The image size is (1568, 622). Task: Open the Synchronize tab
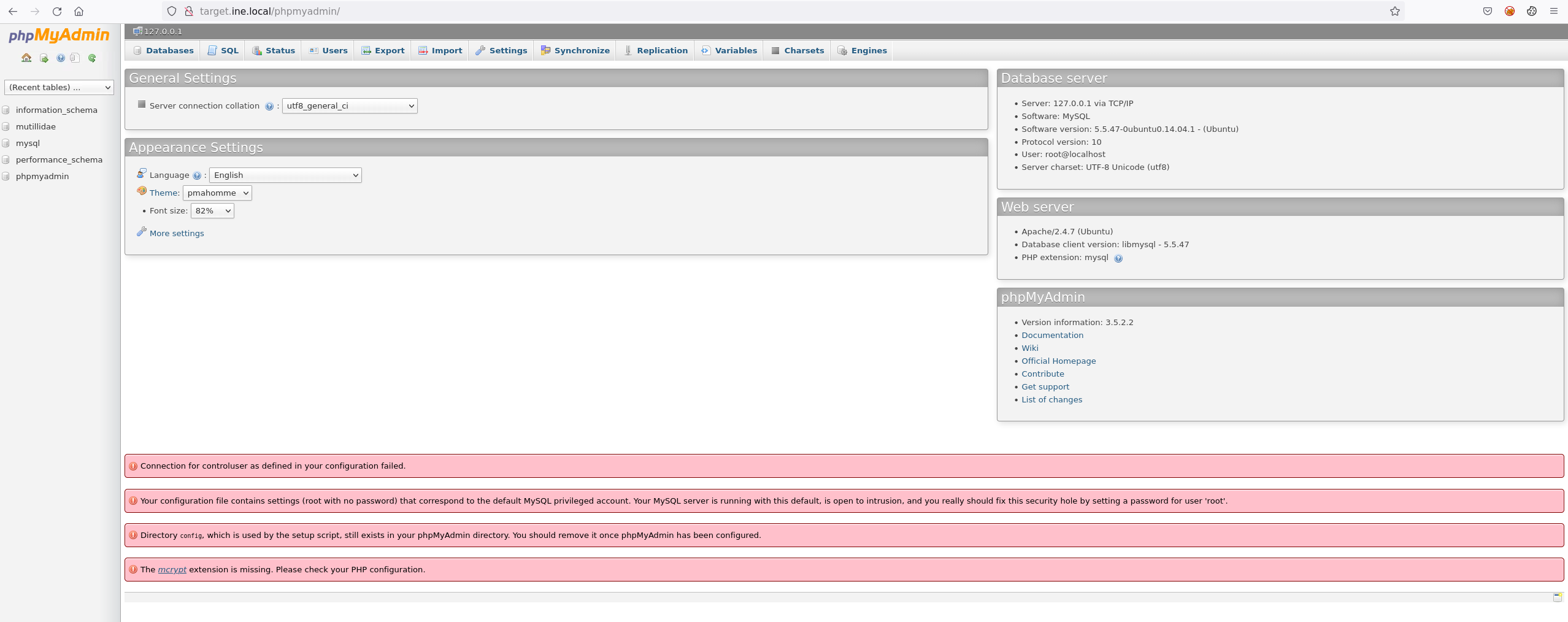click(575, 50)
